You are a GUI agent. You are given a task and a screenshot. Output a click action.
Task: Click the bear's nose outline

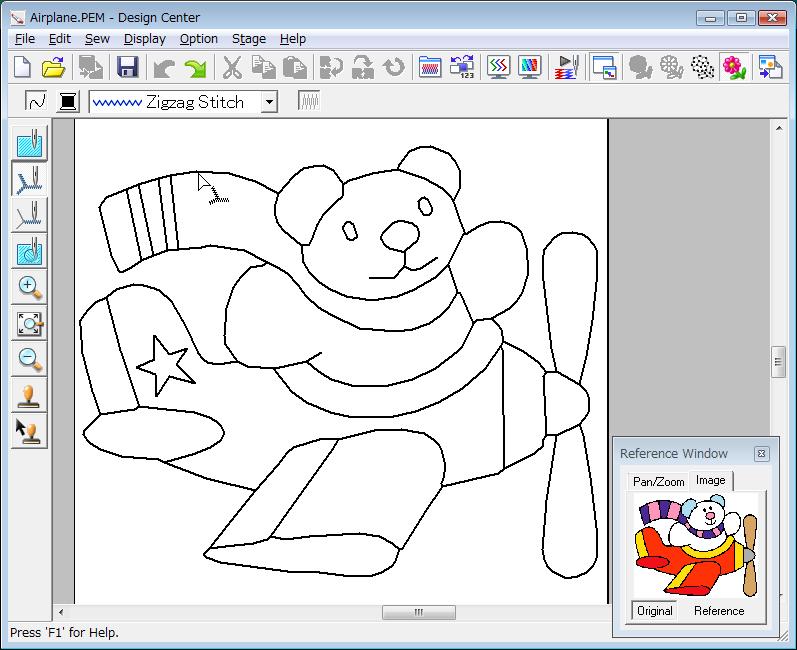[400, 235]
